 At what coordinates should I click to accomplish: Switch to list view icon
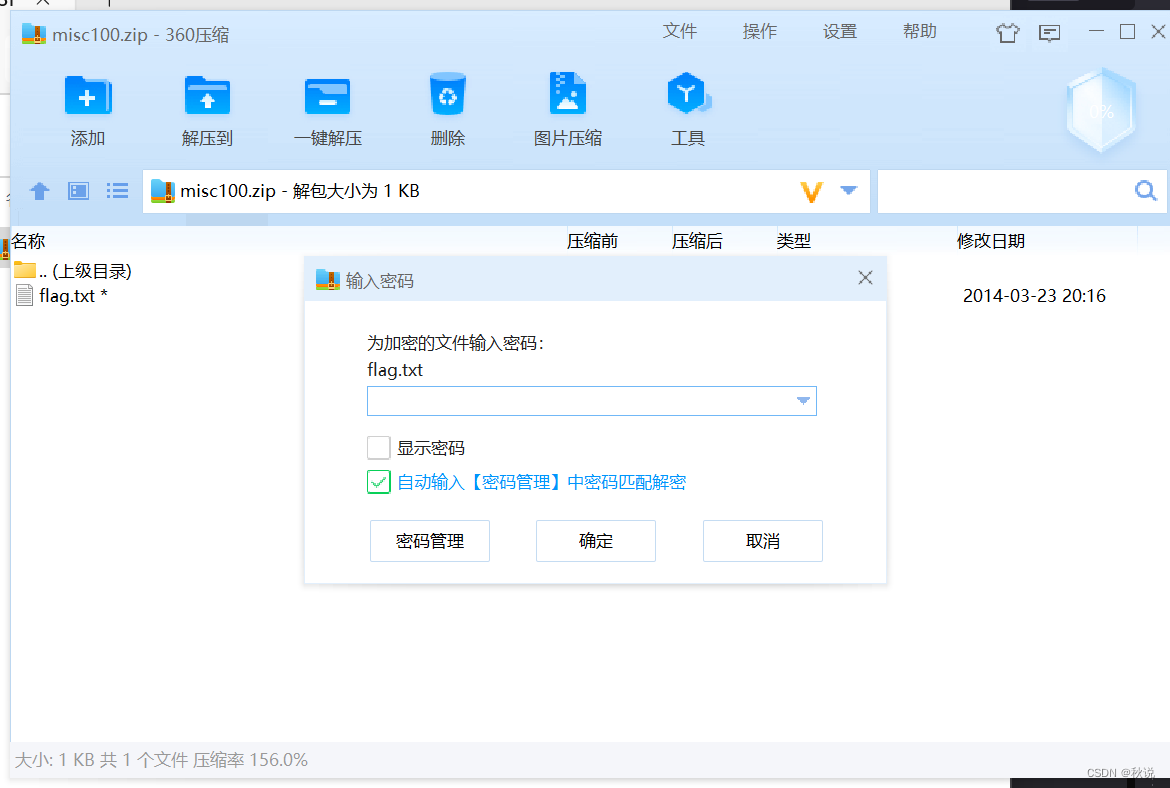[117, 191]
